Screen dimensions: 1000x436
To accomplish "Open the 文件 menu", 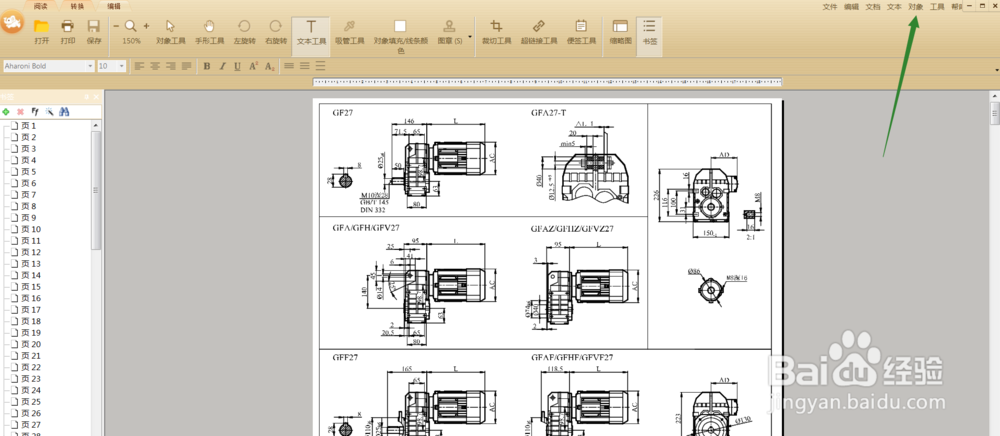I will point(830,6).
